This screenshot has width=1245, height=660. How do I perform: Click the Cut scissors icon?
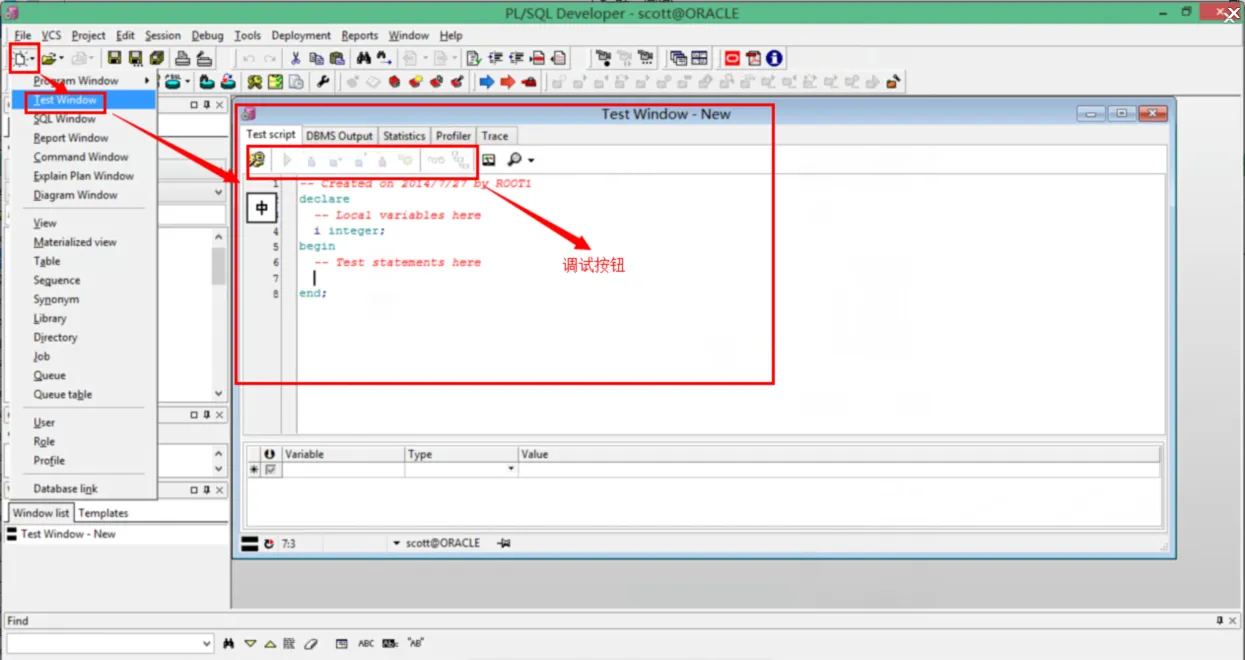[296, 58]
